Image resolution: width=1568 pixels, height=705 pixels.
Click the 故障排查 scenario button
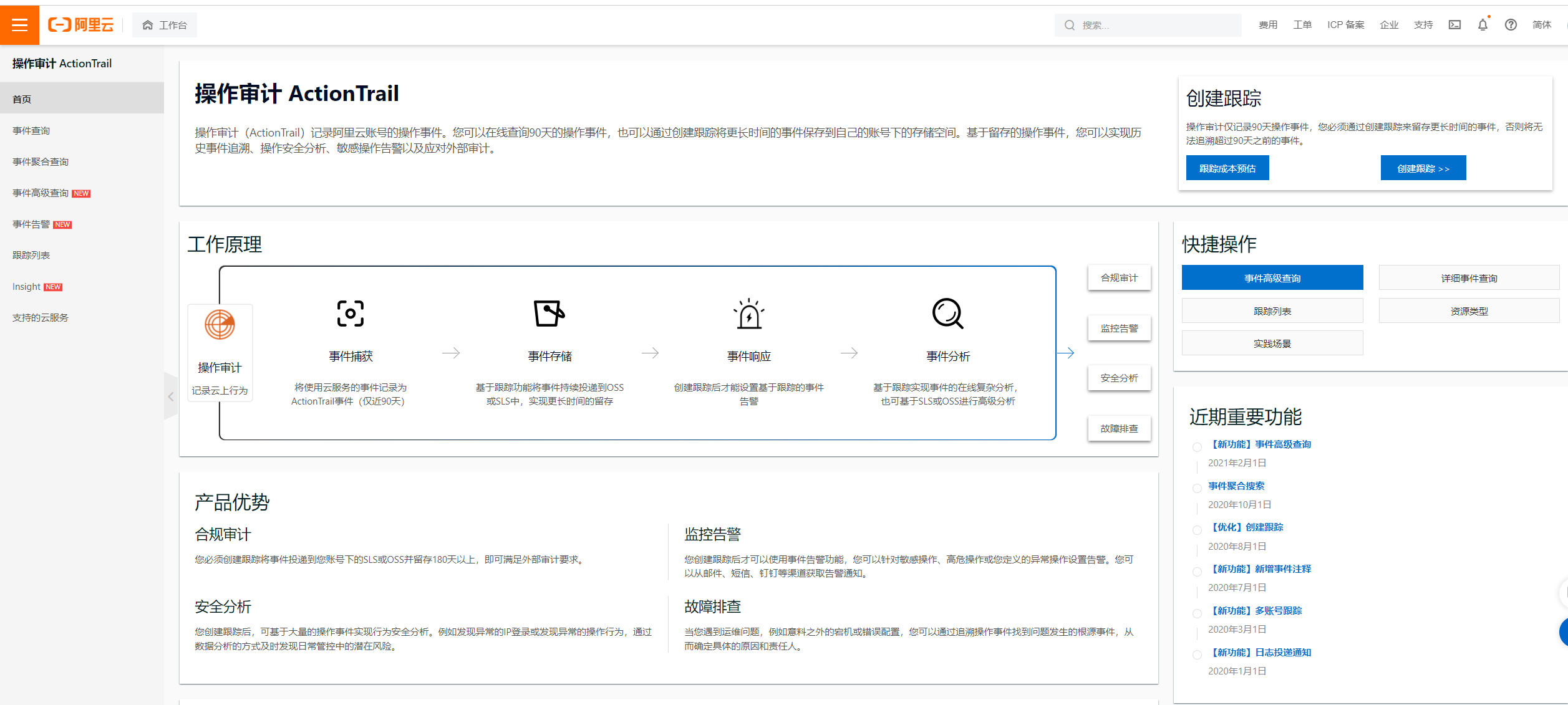1119,428
